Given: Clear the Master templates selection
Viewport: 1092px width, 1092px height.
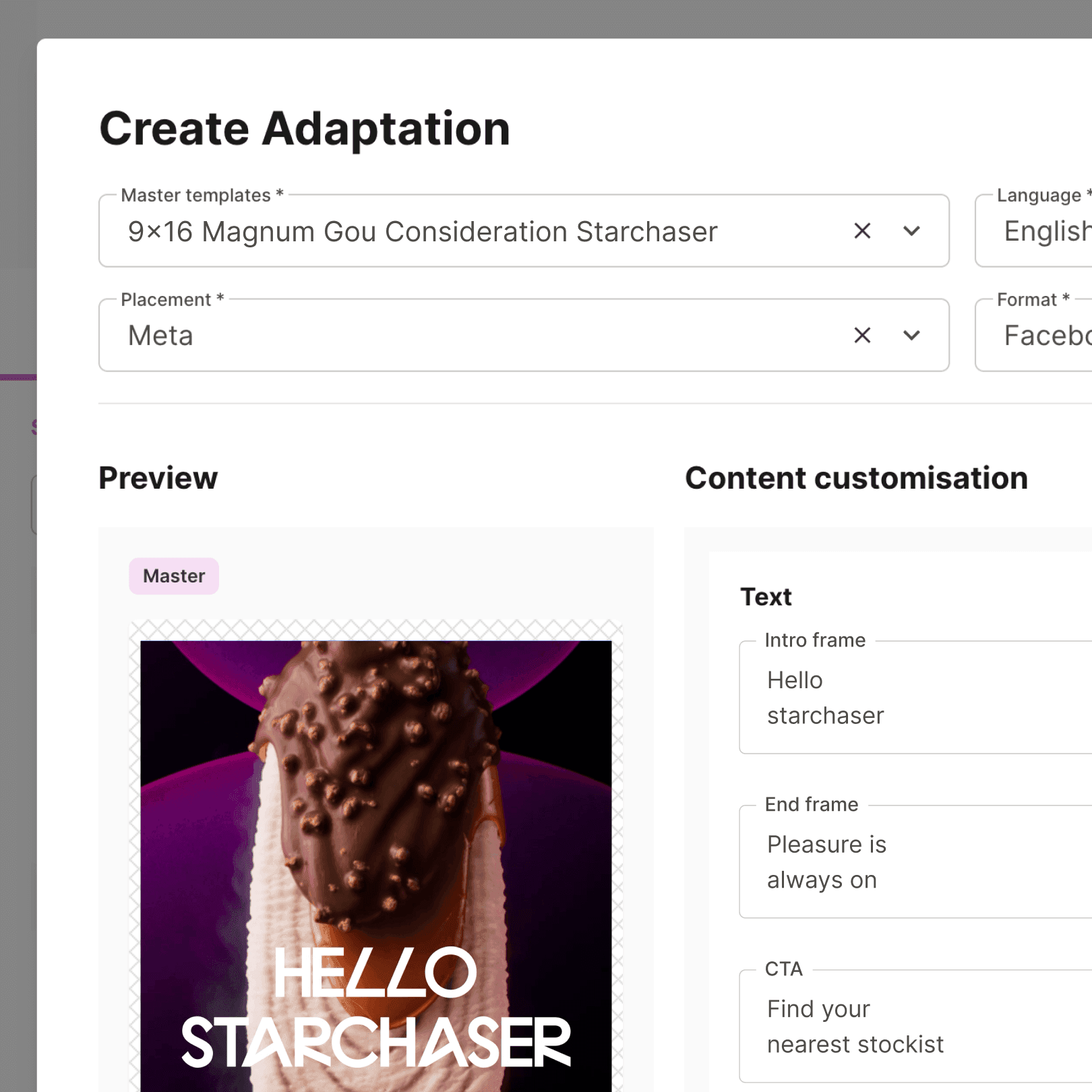Looking at the screenshot, I should (x=862, y=231).
